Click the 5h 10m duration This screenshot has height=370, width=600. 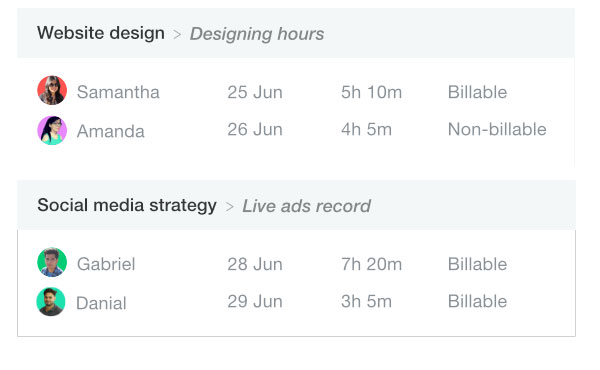point(372,92)
